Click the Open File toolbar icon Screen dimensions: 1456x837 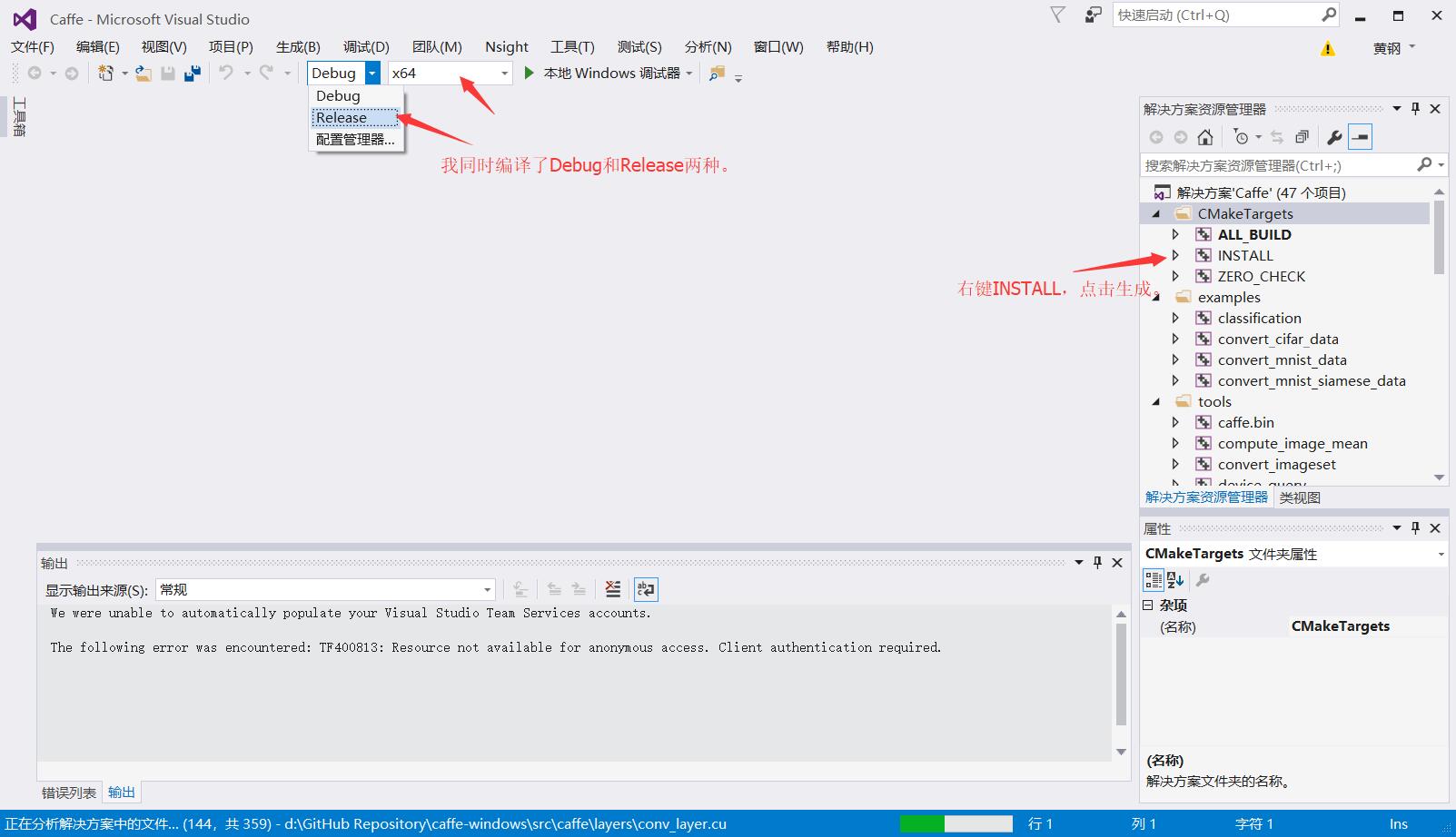click(x=144, y=74)
